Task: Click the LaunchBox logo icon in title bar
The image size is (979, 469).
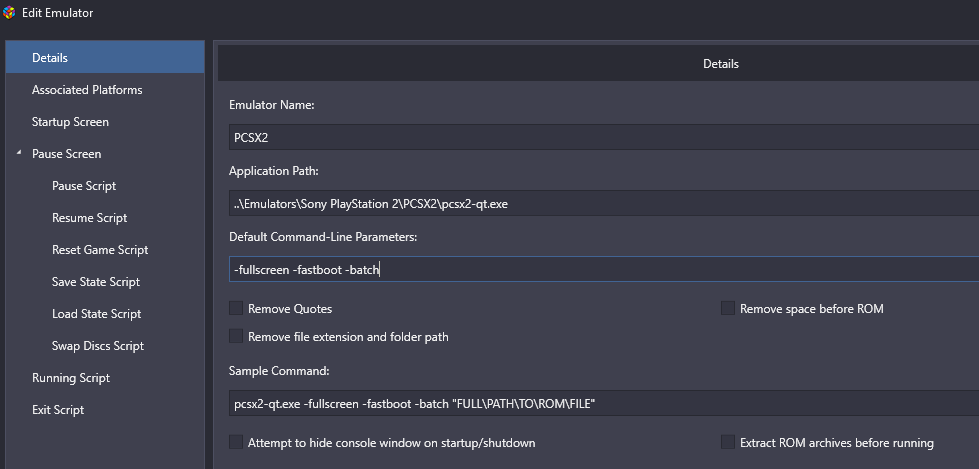Action: coord(9,12)
